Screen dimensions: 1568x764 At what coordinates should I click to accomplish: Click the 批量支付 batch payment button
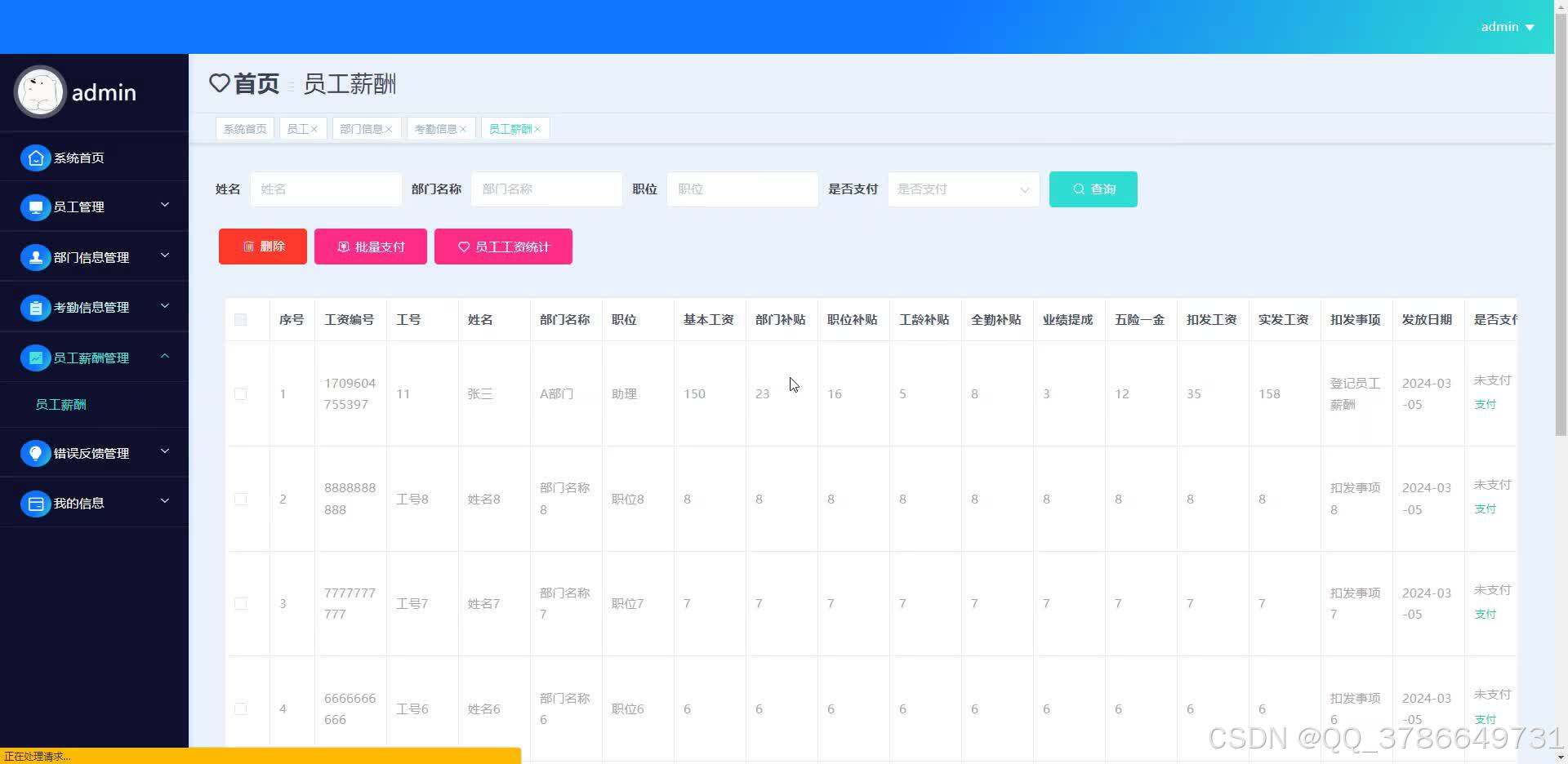coord(370,246)
